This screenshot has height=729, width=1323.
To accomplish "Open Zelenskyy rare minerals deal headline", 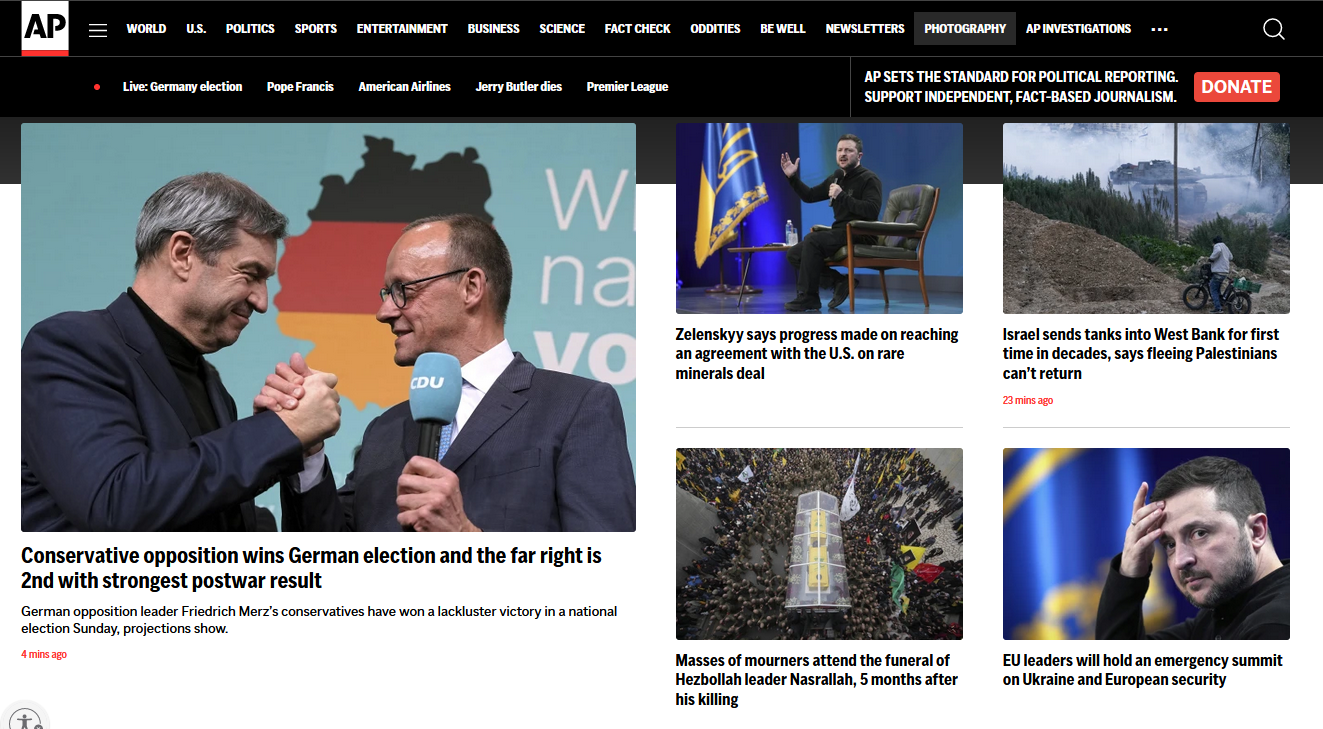I will 817,354.
